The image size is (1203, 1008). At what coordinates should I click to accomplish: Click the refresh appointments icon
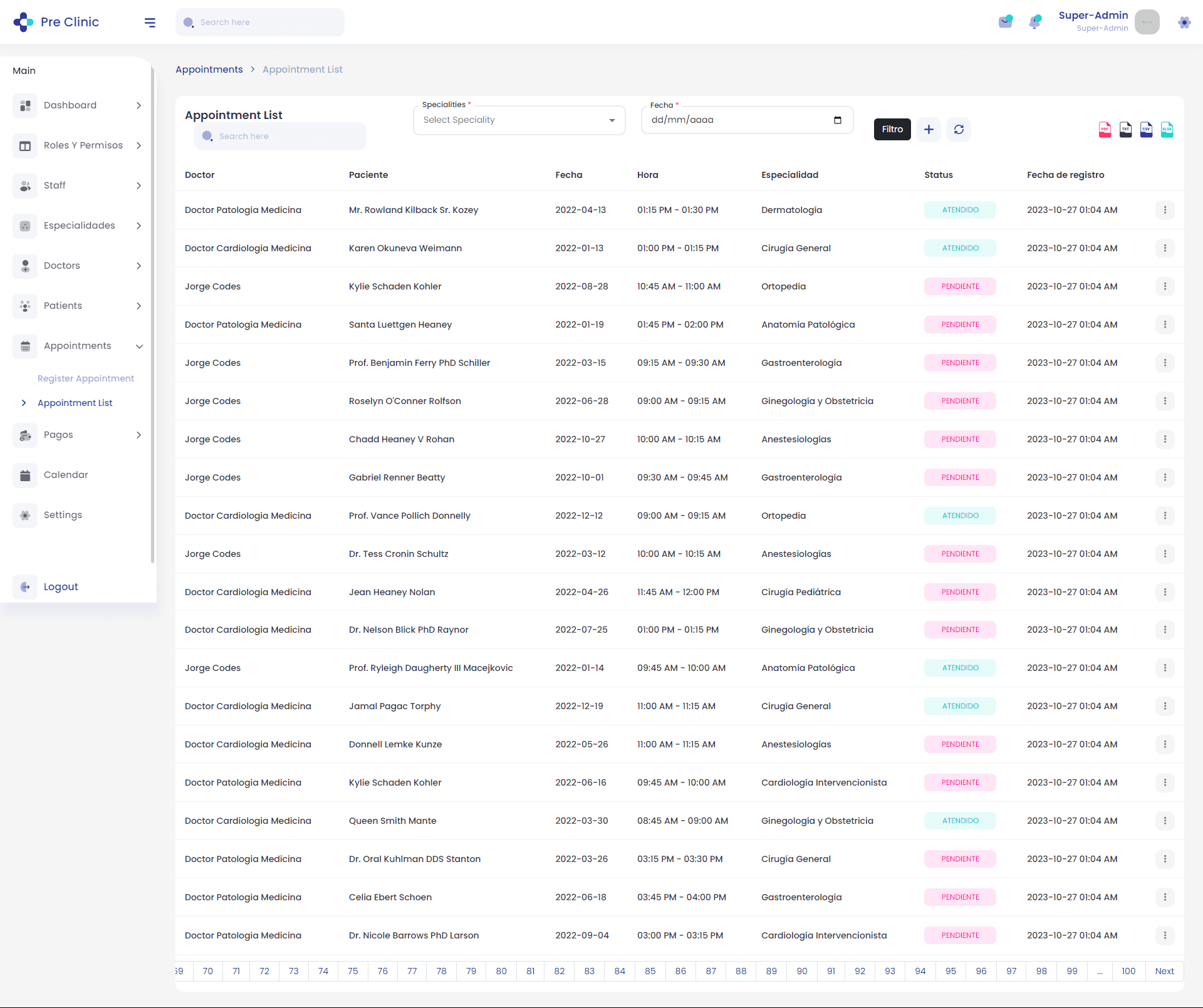coord(959,129)
